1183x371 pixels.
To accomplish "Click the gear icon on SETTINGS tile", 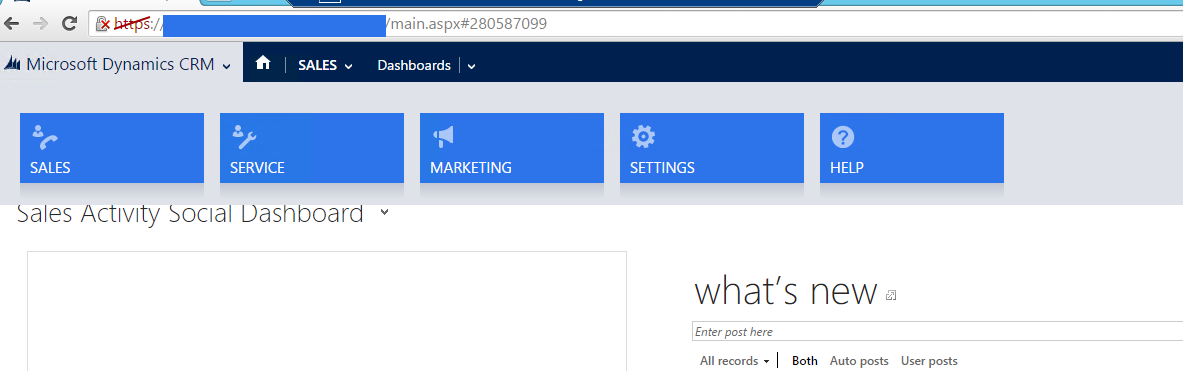I will click(644, 136).
